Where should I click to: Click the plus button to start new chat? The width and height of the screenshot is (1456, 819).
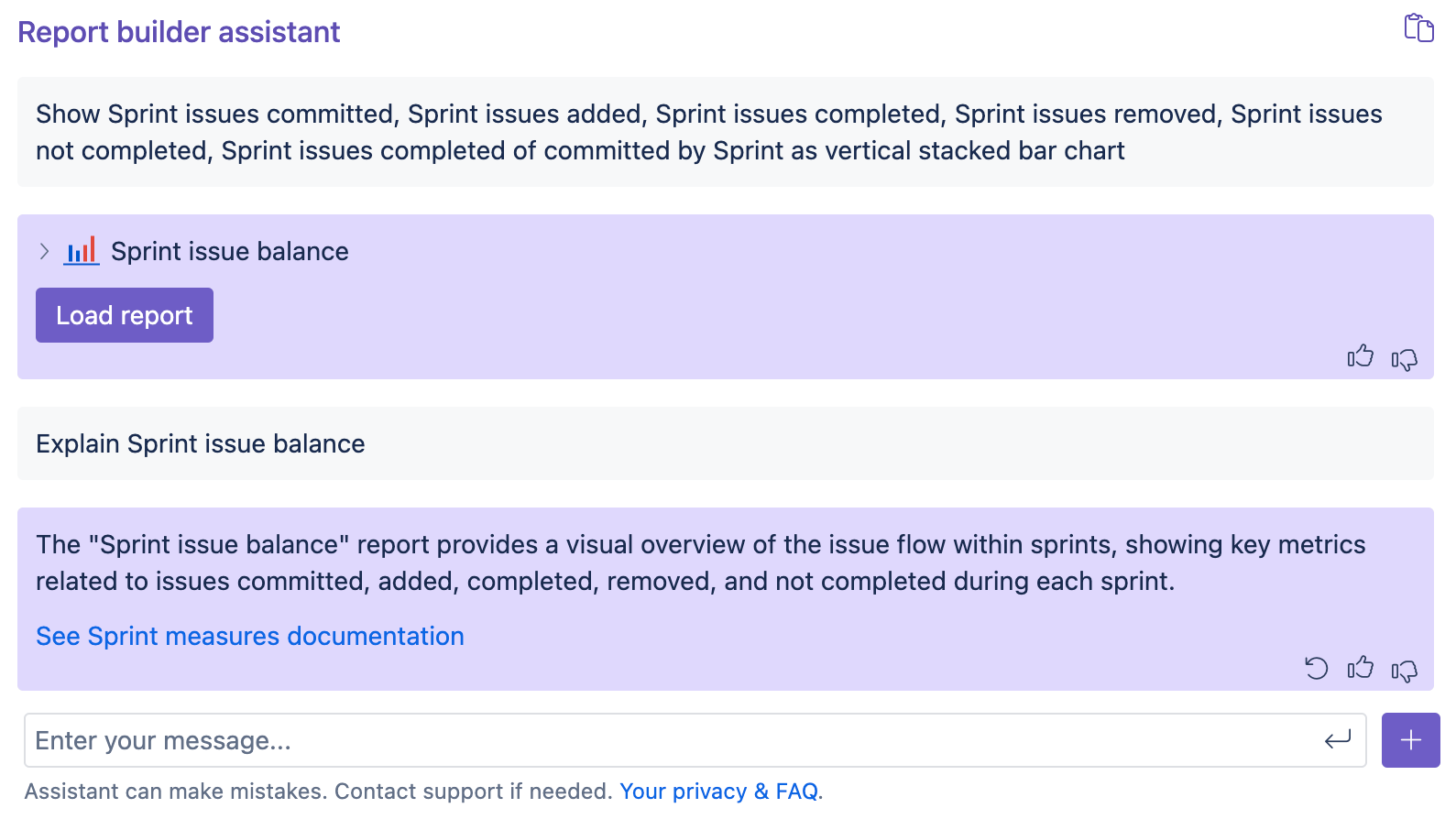pos(1410,739)
